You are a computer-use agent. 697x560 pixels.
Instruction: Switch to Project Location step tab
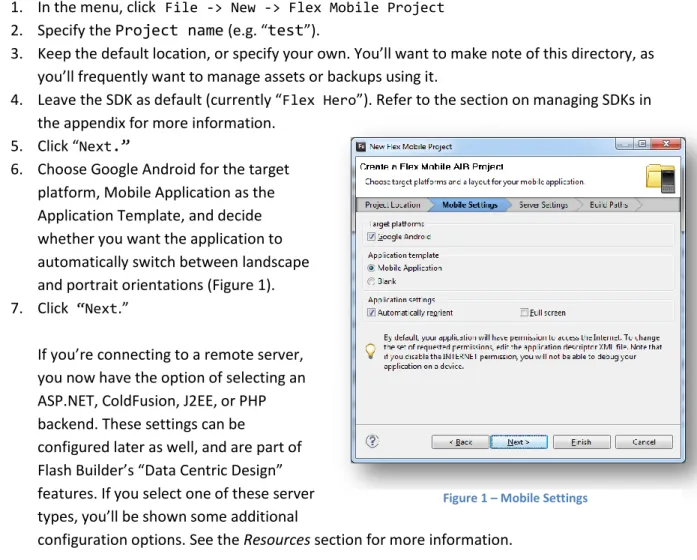pos(393,205)
